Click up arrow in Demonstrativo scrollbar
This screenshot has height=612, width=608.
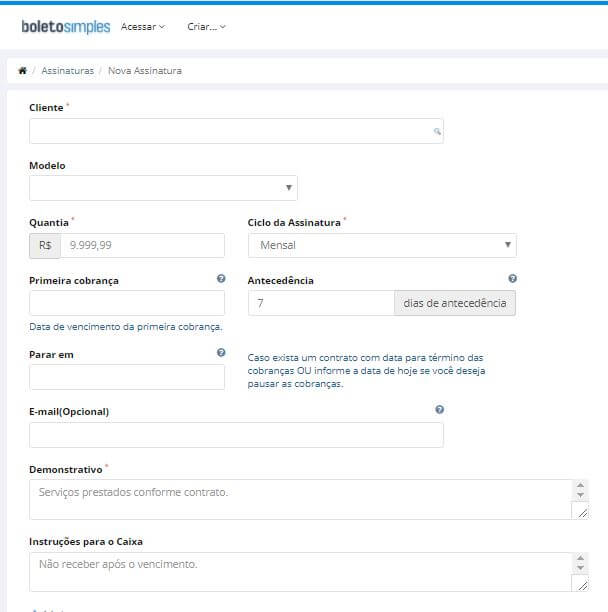pyautogui.click(x=580, y=485)
